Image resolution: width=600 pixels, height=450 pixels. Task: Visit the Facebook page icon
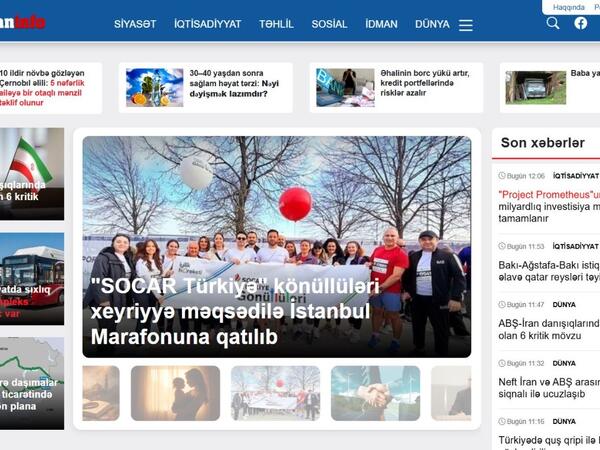(x=580, y=23)
